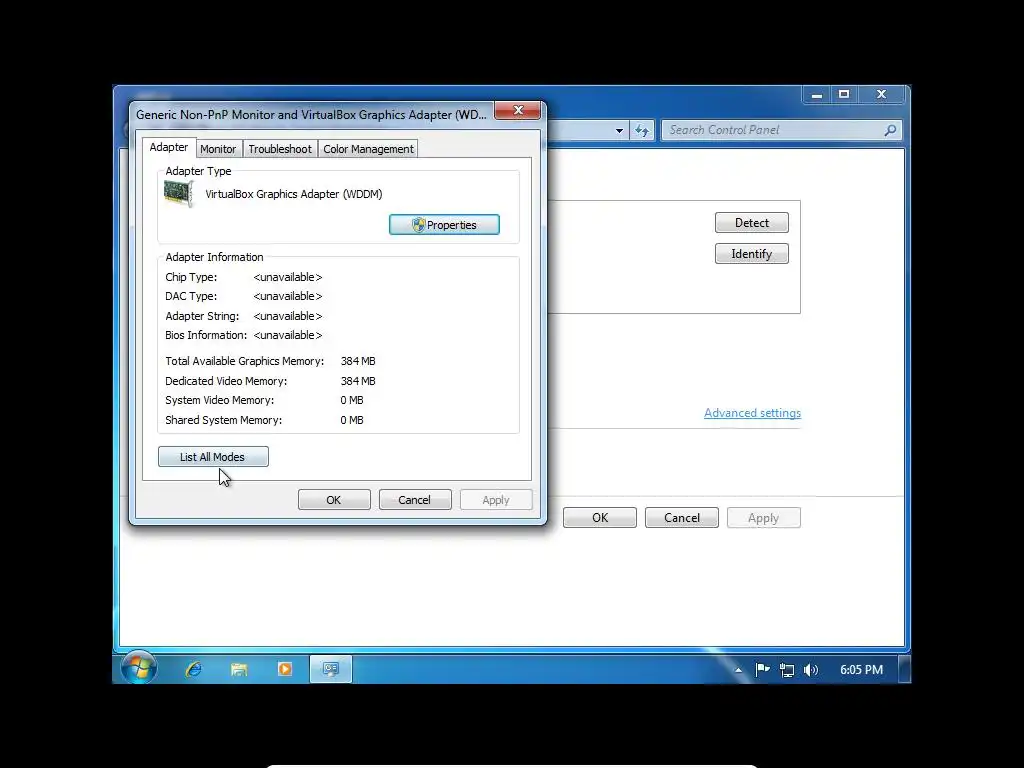Click Total Available Graphics Memory label
Image resolution: width=1024 pixels, height=768 pixels.
point(244,361)
